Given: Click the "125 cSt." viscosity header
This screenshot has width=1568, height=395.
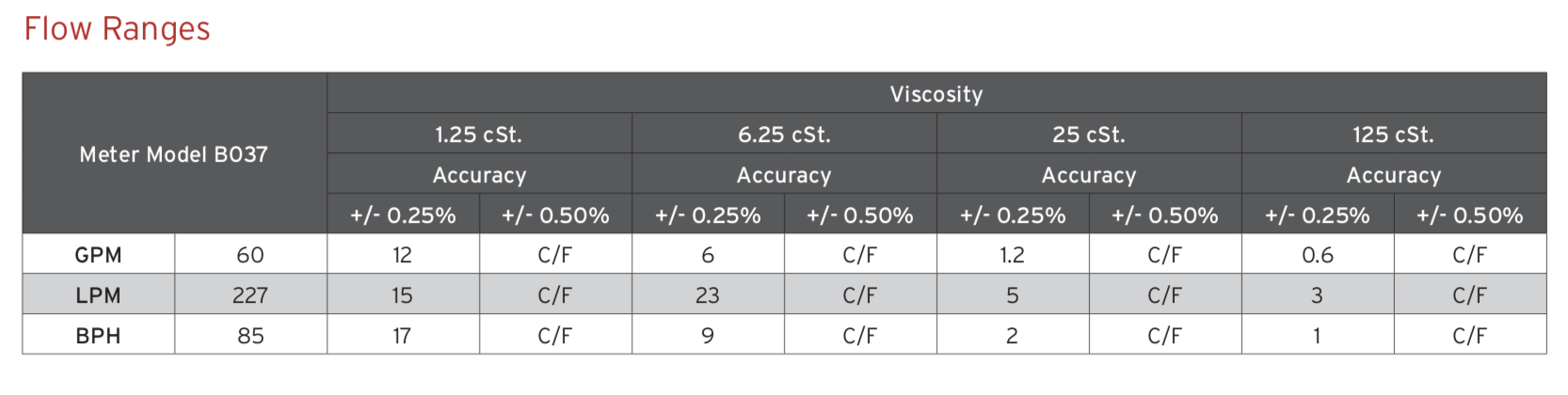Looking at the screenshot, I should (1394, 134).
